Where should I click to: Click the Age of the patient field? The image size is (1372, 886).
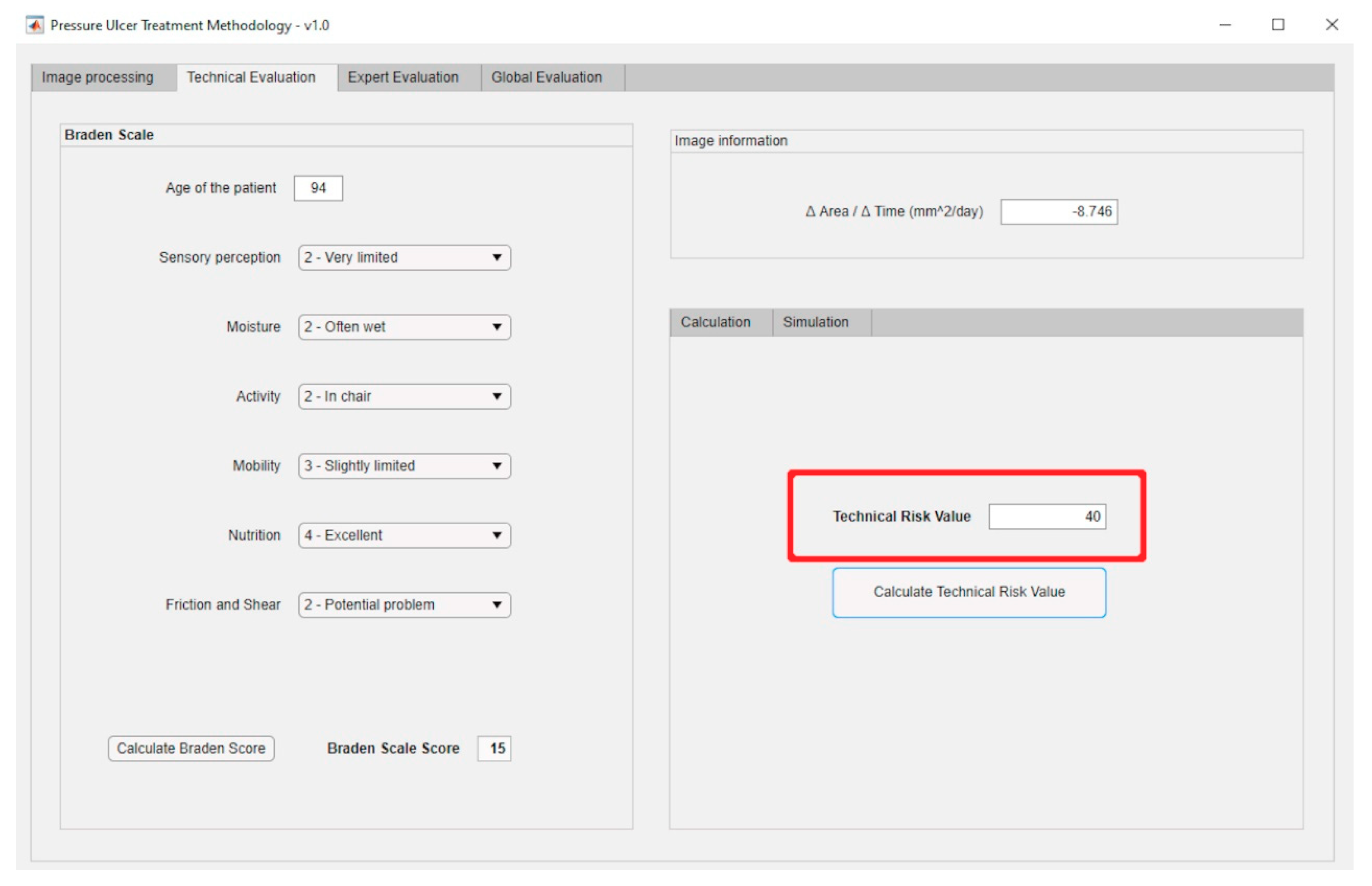point(318,188)
